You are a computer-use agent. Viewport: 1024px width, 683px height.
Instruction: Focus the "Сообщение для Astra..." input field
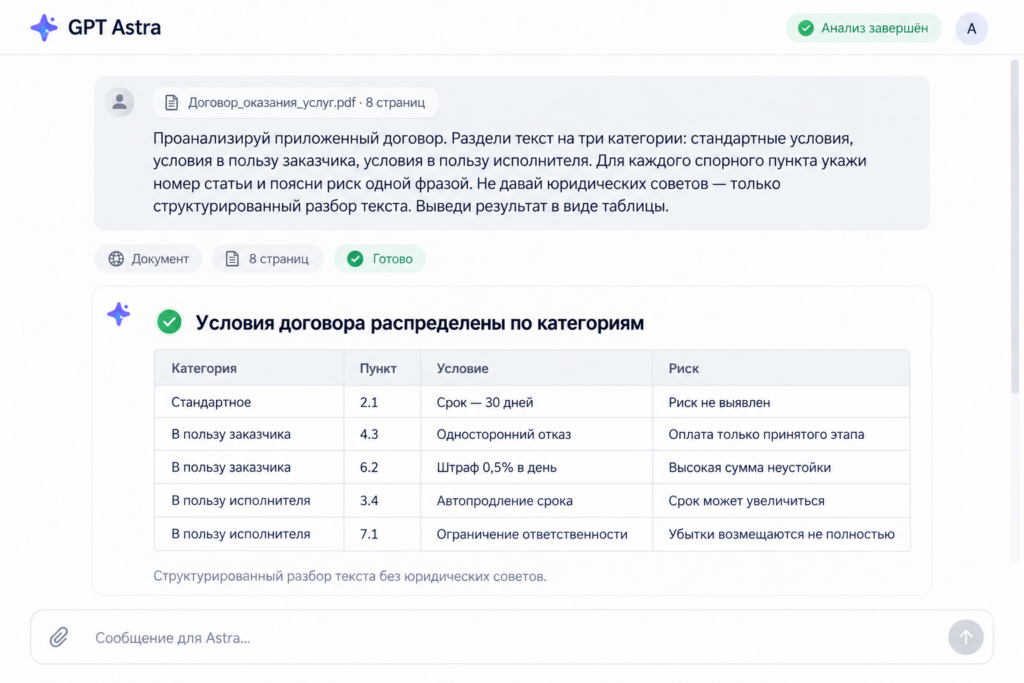click(512, 637)
